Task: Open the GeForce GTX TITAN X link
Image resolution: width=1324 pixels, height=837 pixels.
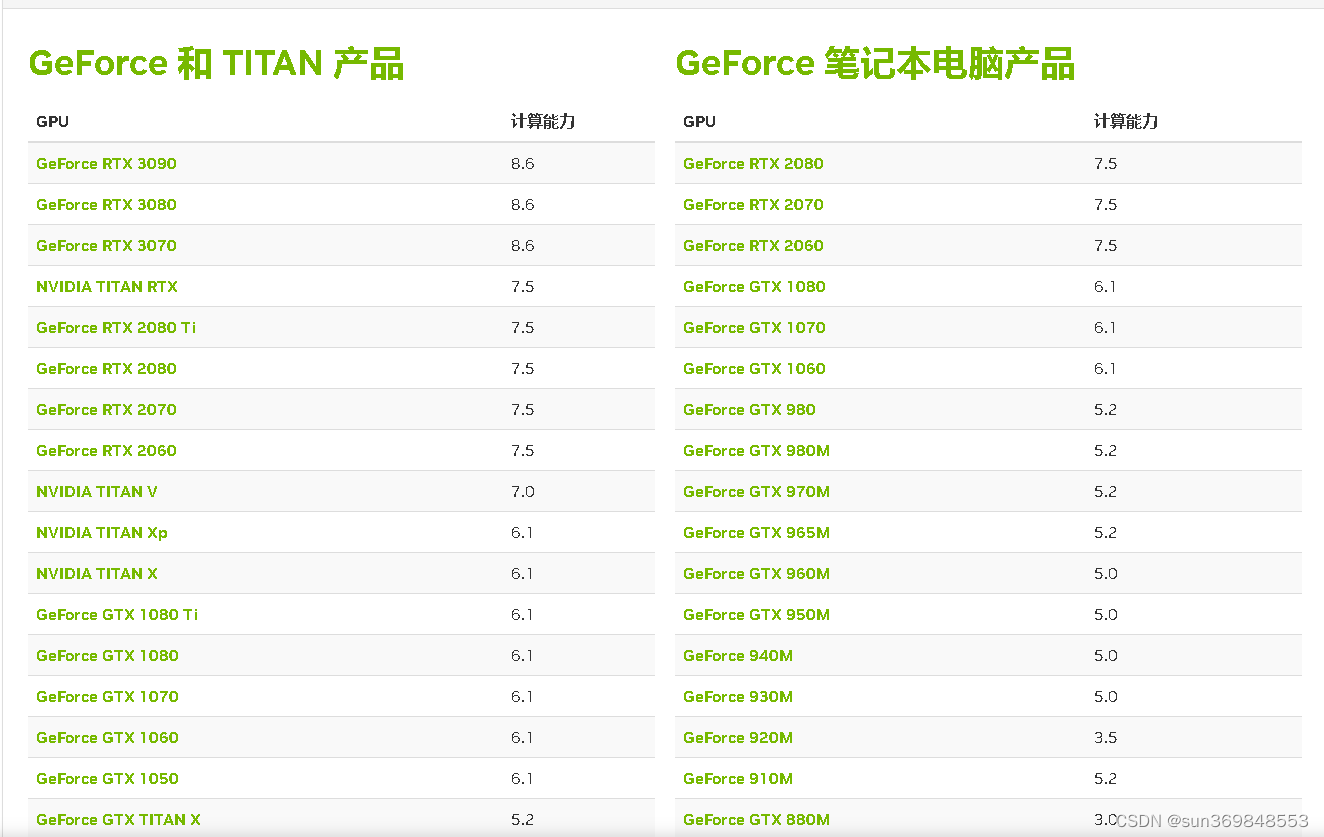Action: [x=118, y=819]
